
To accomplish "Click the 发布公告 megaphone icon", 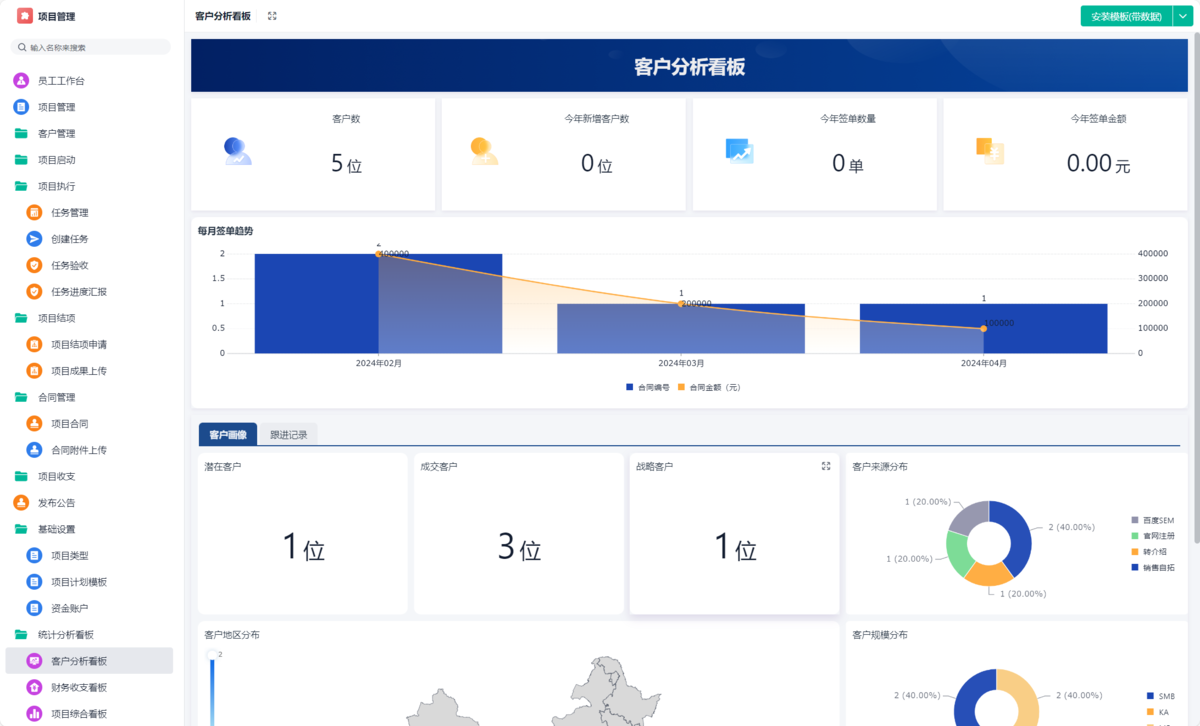I will coord(20,502).
